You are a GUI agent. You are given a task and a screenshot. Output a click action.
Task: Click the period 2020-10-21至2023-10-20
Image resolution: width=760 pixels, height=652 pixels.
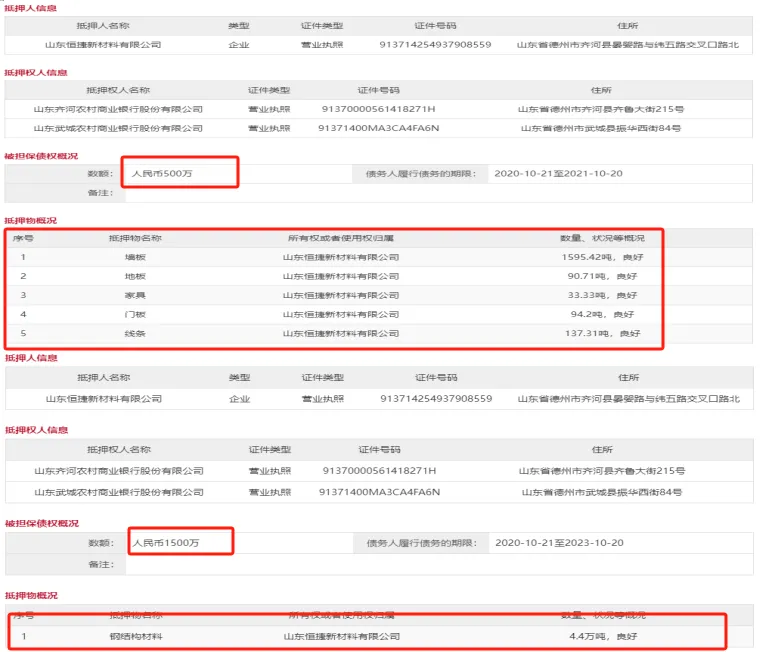pyautogui.click(x=559, y=543)
